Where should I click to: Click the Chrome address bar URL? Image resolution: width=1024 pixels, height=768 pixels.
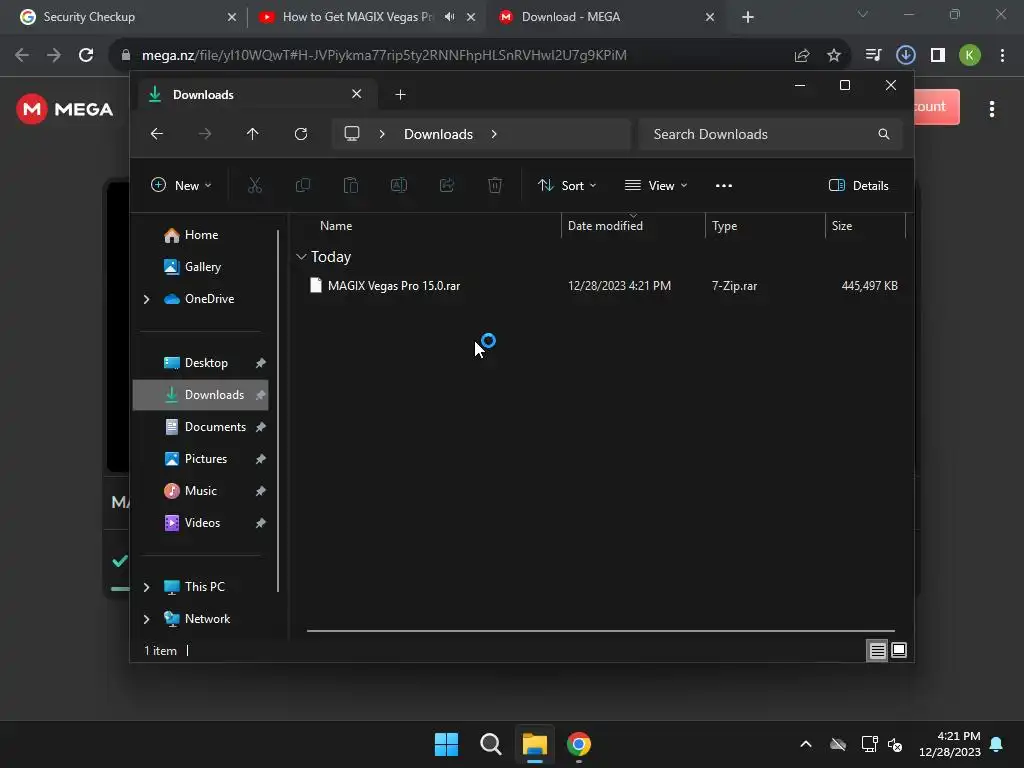pos(385,56)
